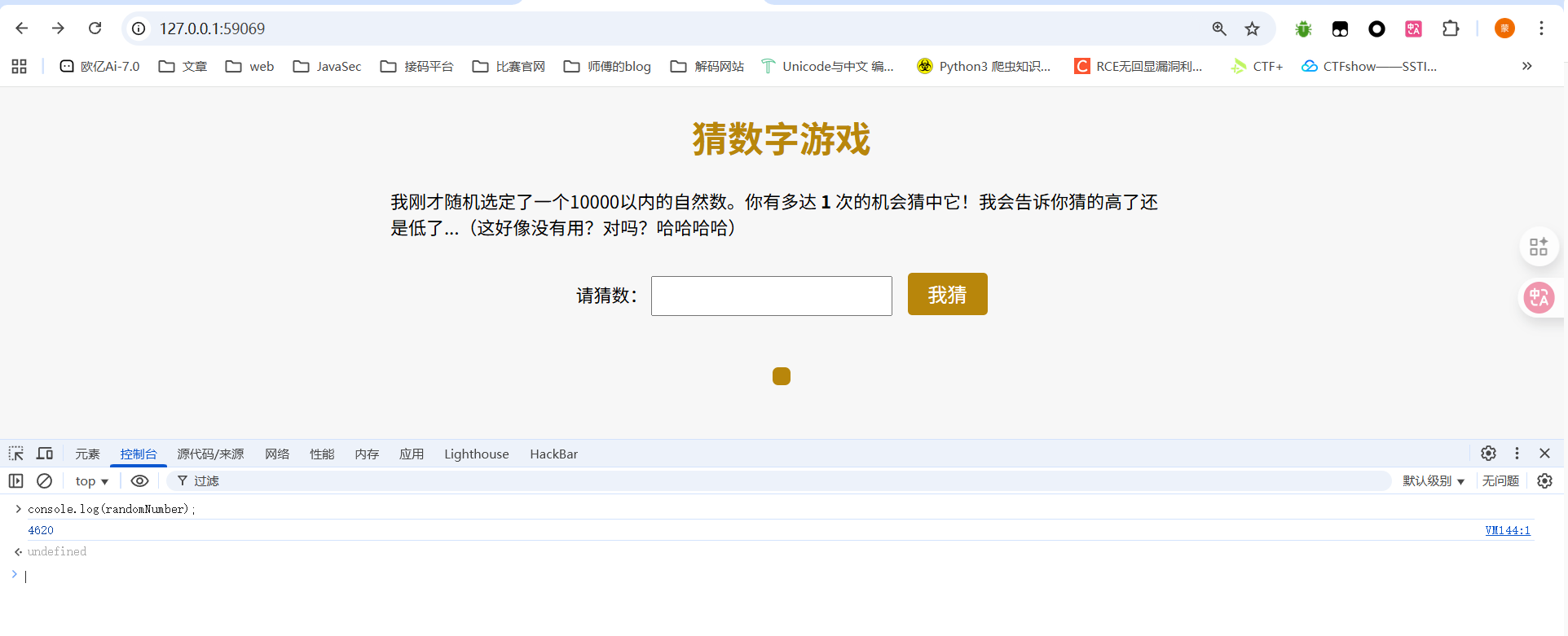Reload the page
Screen dimensions: 1568x636
point(95,29)
